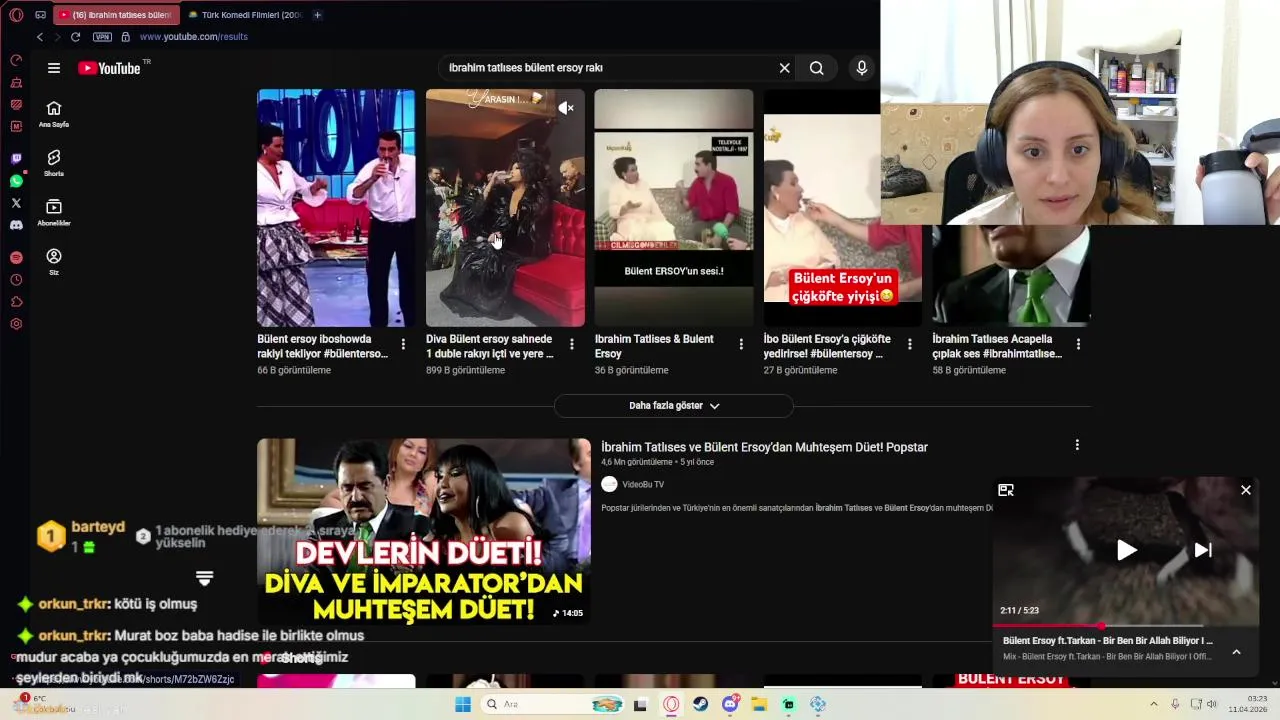
Task: Open options for 'İbrahim Tatlıses Acapella' short
Action: tap(1078, 344)
